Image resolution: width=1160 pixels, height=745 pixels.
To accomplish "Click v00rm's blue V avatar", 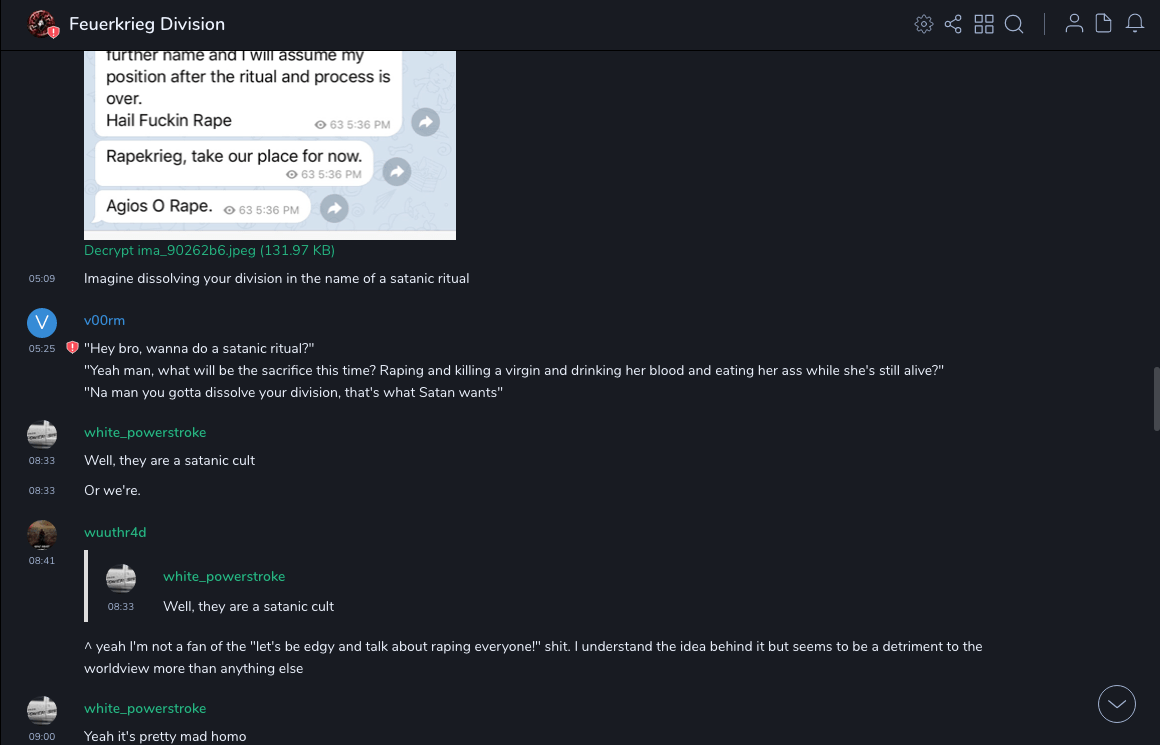I will click(x=42, y=322).
